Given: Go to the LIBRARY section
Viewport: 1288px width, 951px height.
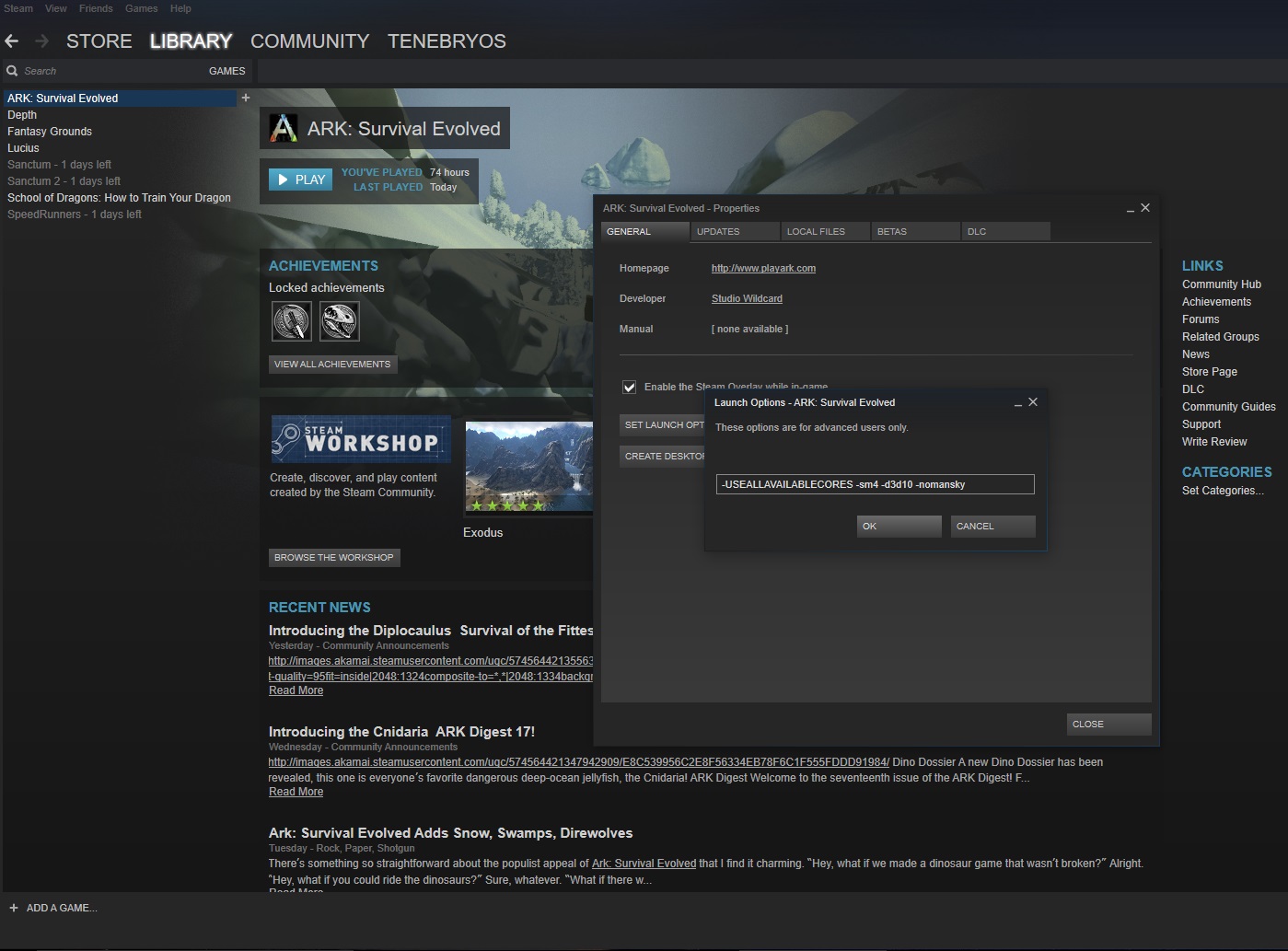Looking at the screenshot, I should pyautogui.click(x=191, y=41).
